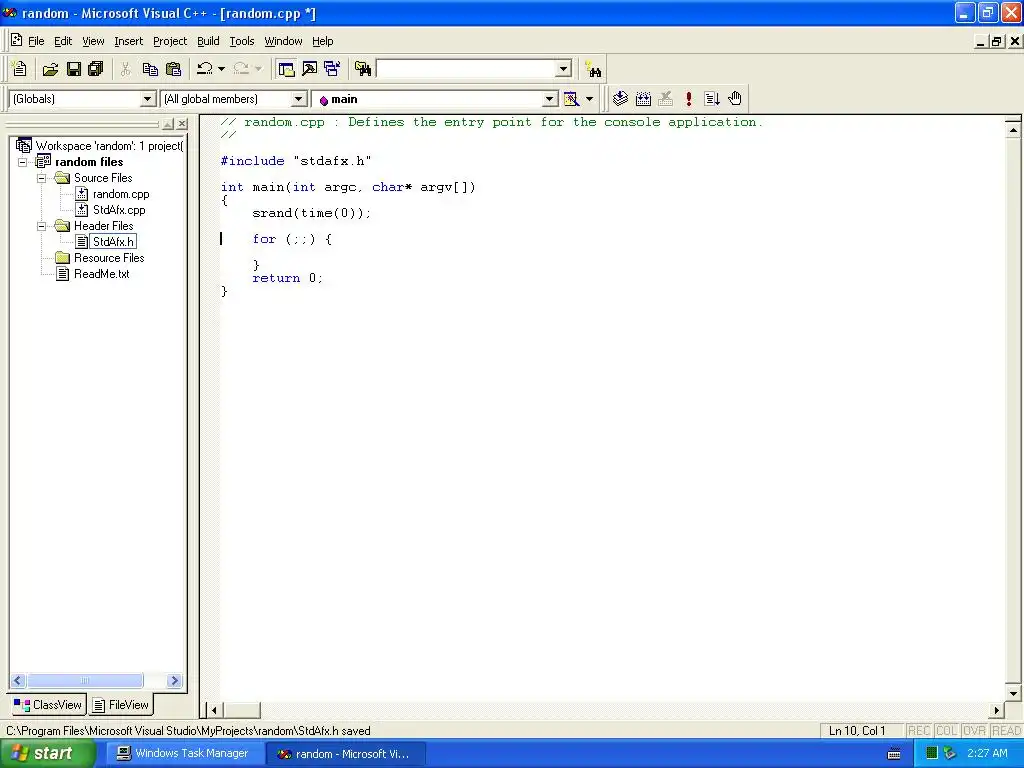Select the Workspace 'random' root node
This screenshot has width=1024, height=768.
(109, 146)
